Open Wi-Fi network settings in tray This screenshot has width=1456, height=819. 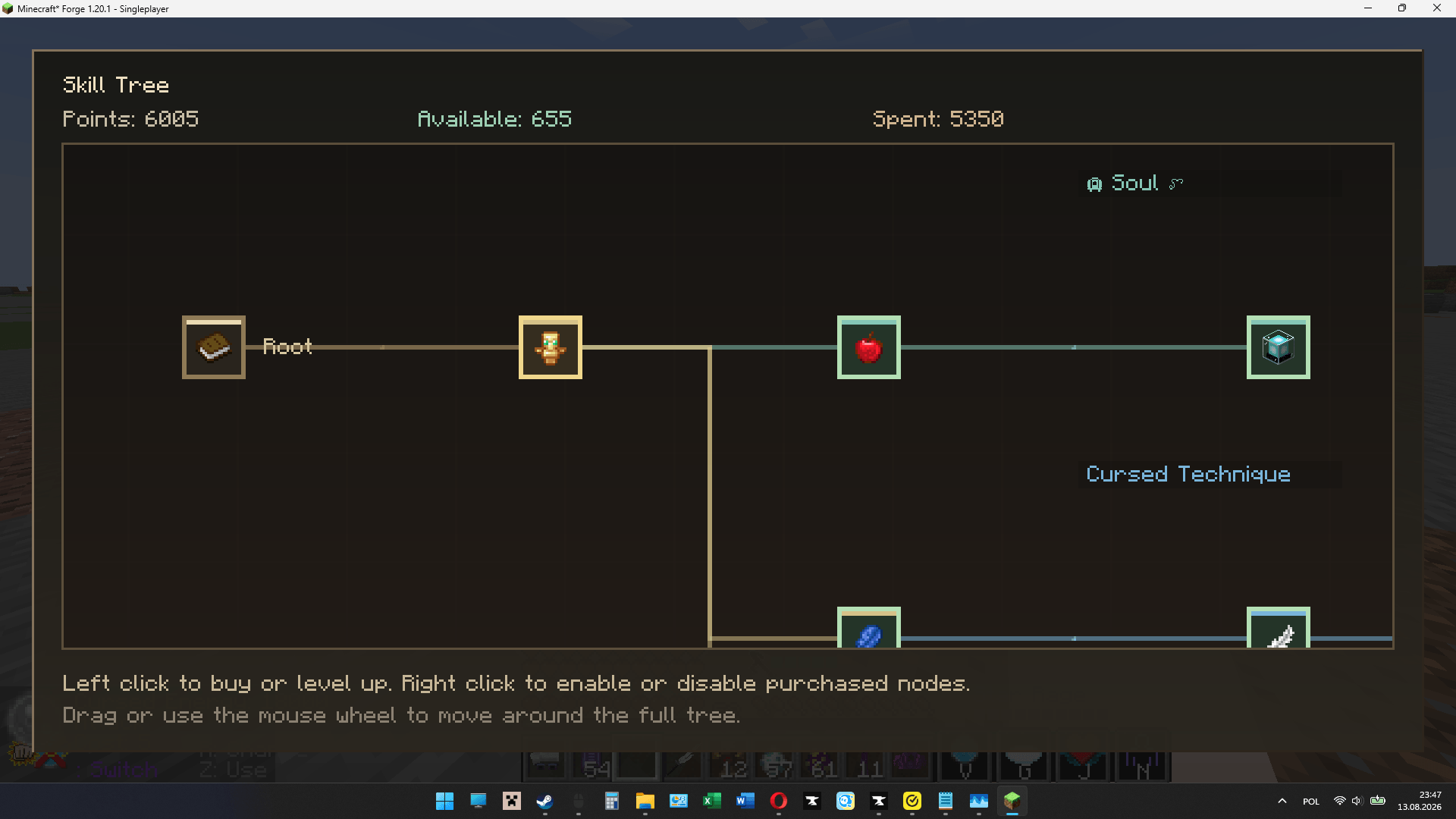click(x=1339, y=801)
